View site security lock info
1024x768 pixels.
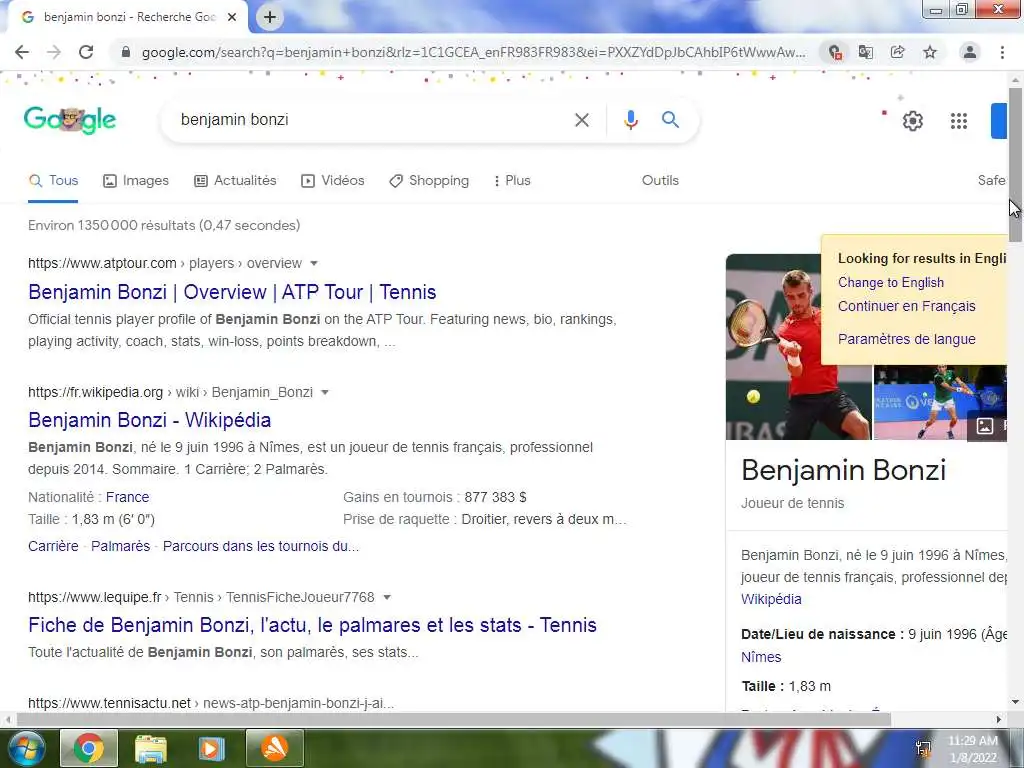(126, 52)
